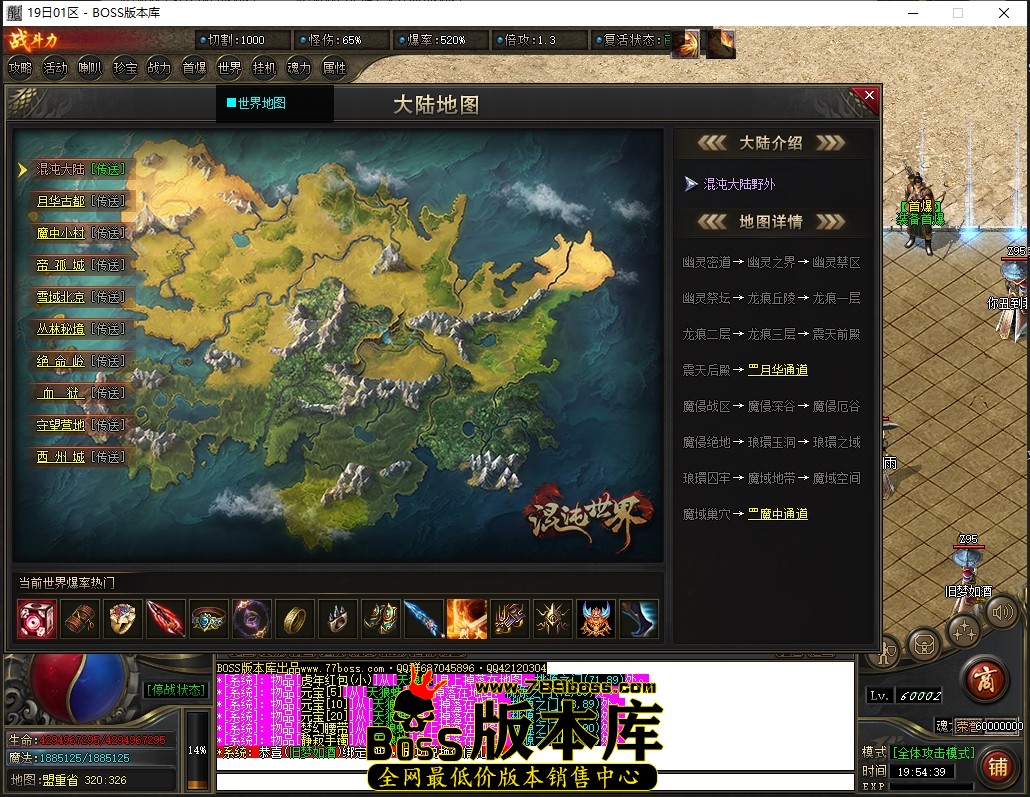Click the red 商 shop button
Screen dimensions: 1030x797
[x=986, y=680]
